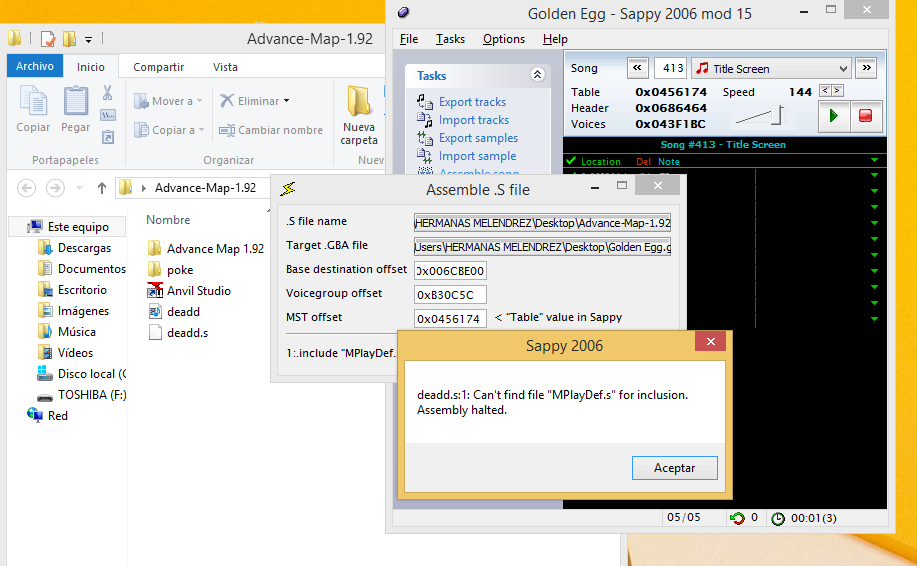This screenshot has height=566, width=917.
Task: Open the Eliminar dropdown arrow
Action: click(286, 101)
